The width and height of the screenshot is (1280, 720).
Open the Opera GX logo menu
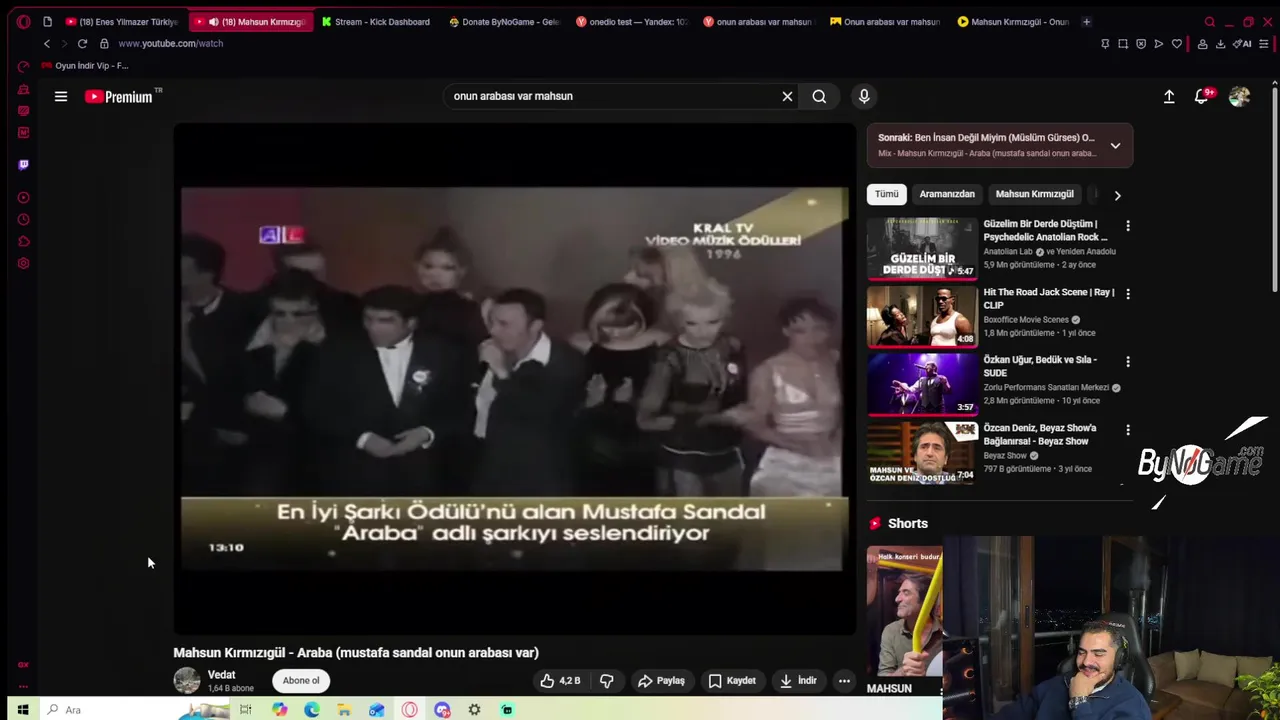23,21
